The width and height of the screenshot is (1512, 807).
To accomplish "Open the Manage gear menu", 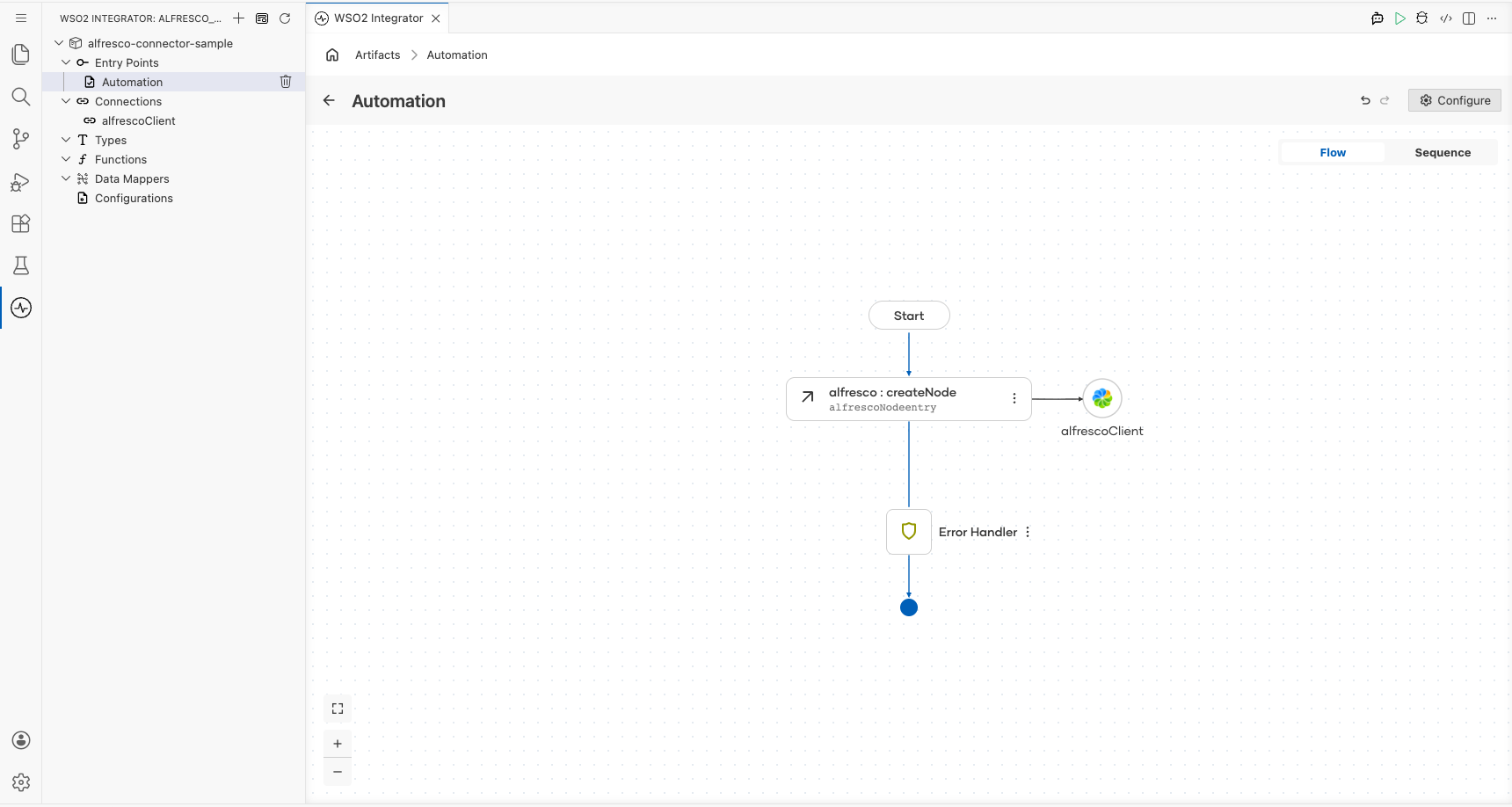I will (x=21, y=782).
